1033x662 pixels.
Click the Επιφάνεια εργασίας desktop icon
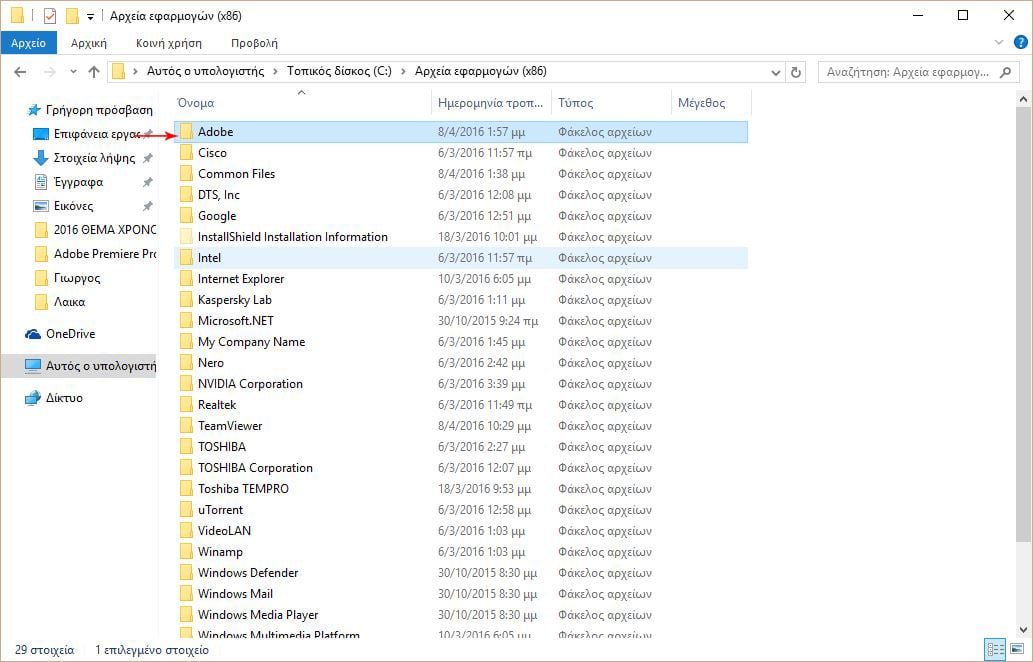tap(41, 134)
